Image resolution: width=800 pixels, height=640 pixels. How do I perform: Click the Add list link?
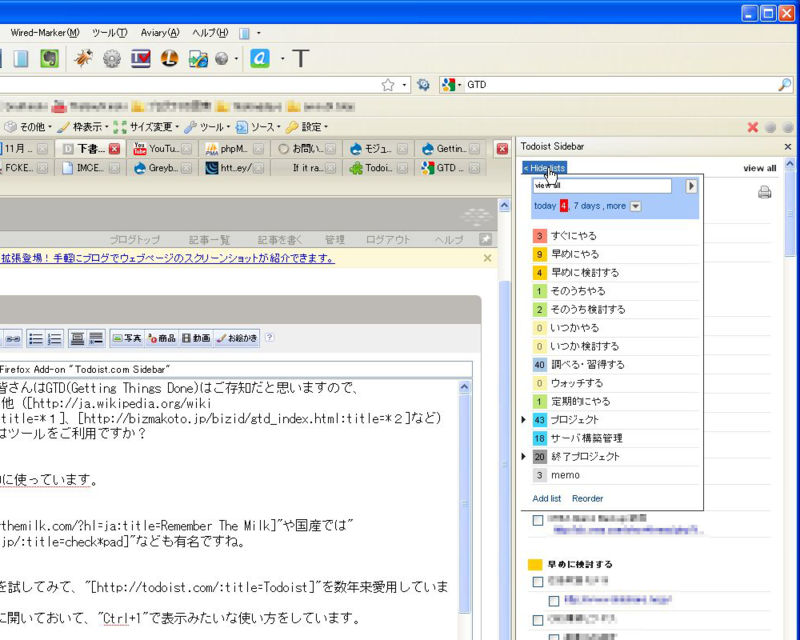[546, 499]
